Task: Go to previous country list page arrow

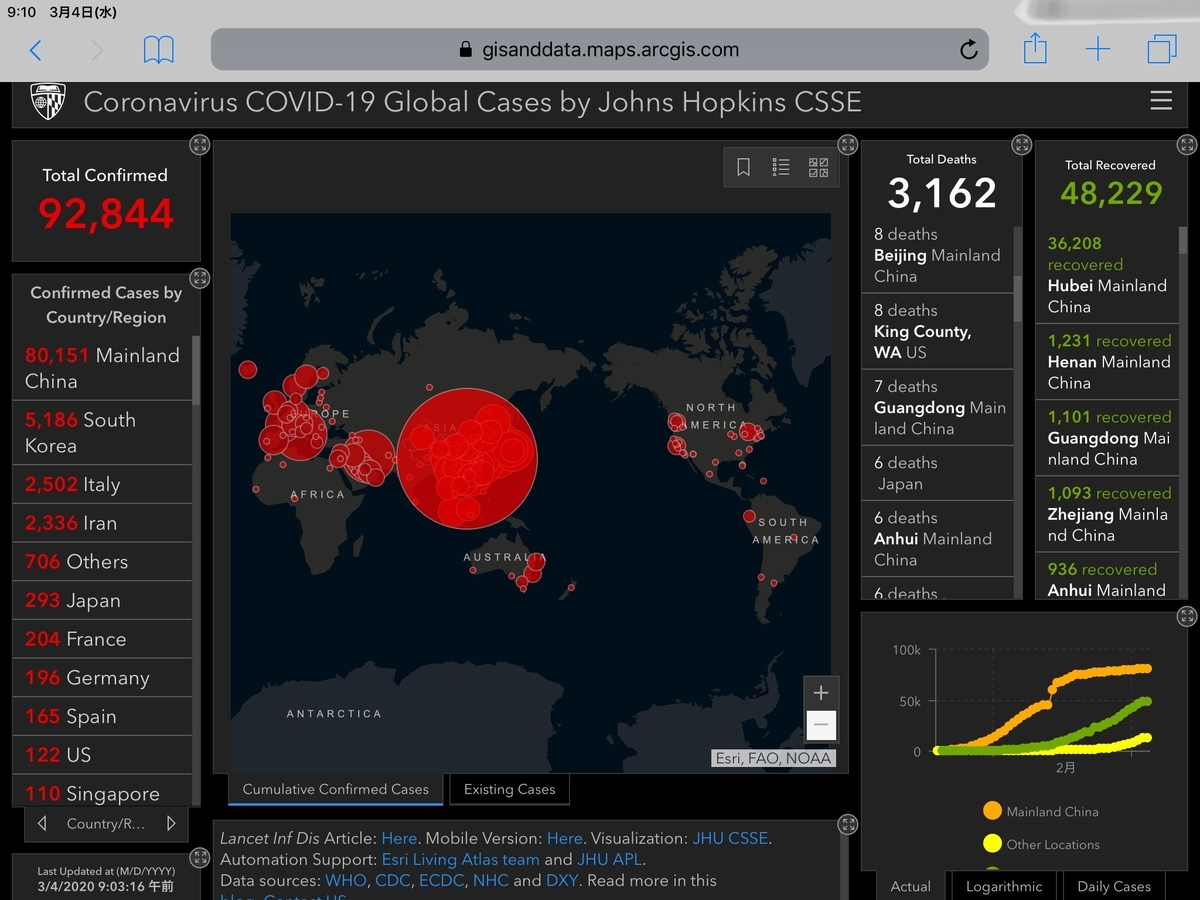Action: click(x=42, y=824)
